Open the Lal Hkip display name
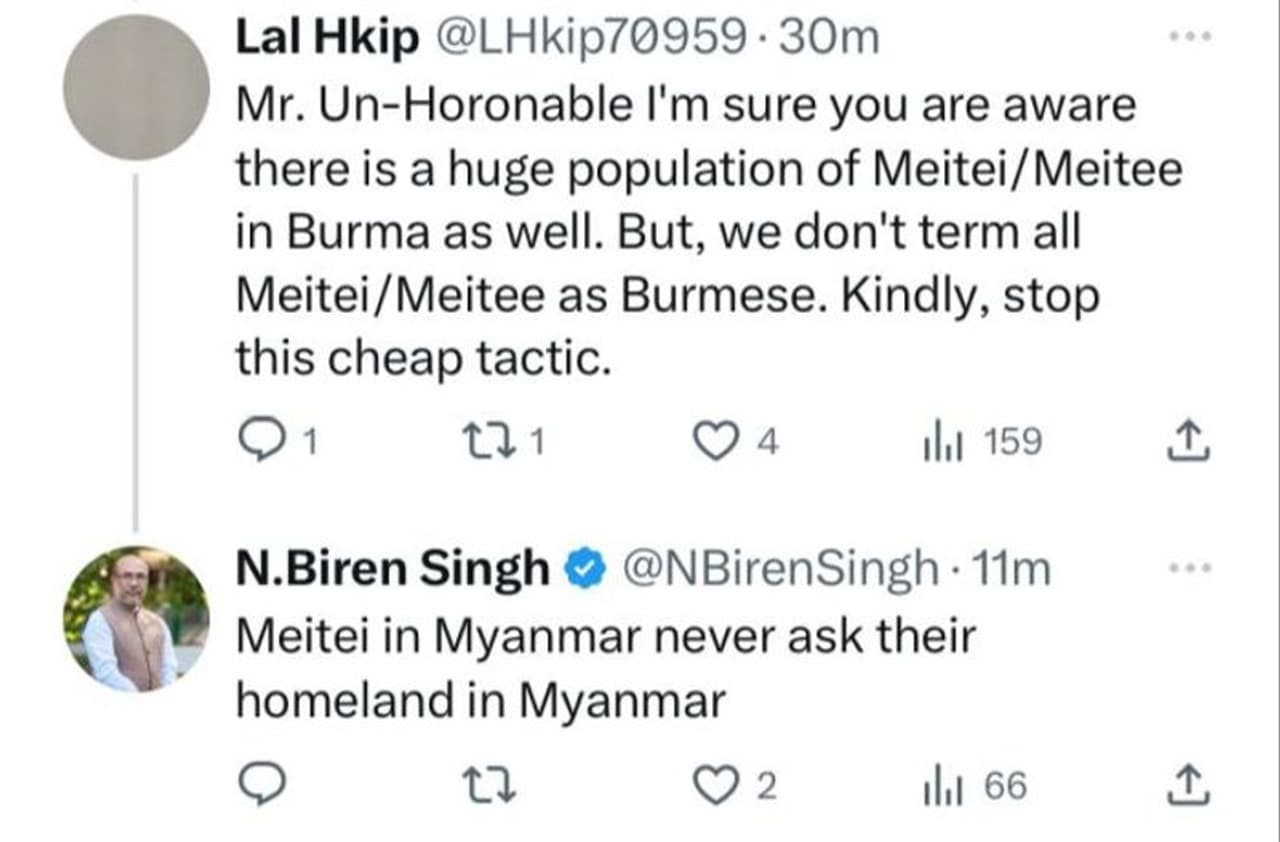1280x842 pixels. [x=326, y=40]
